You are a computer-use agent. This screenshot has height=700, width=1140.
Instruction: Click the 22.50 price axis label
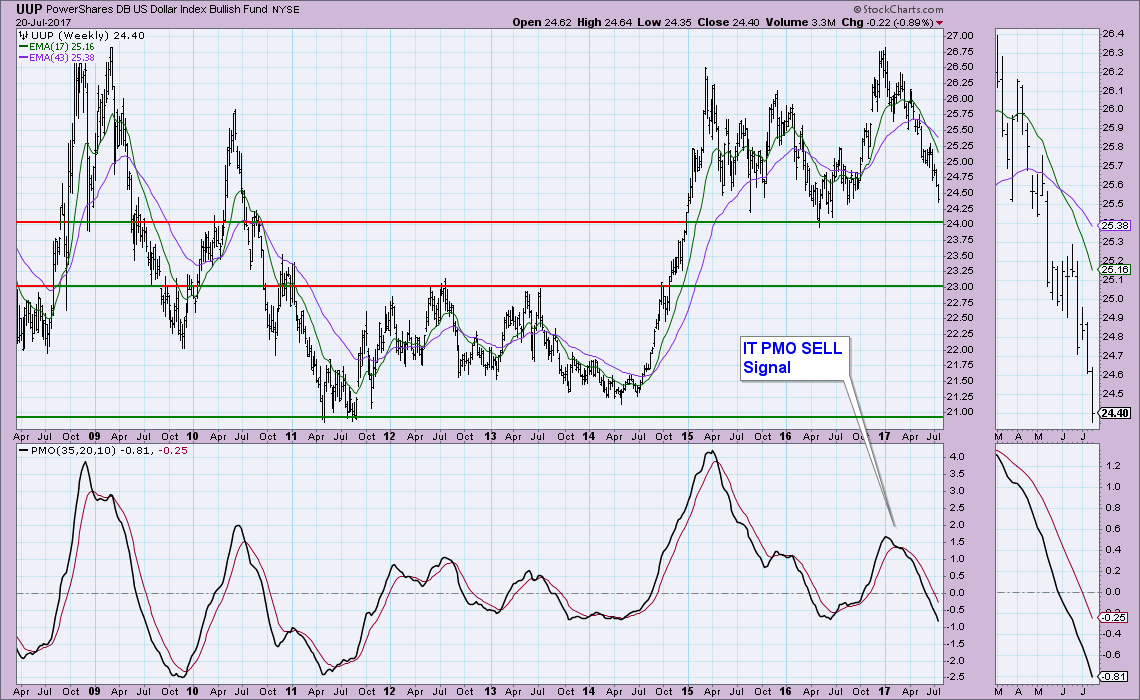[x=960, y=318]
